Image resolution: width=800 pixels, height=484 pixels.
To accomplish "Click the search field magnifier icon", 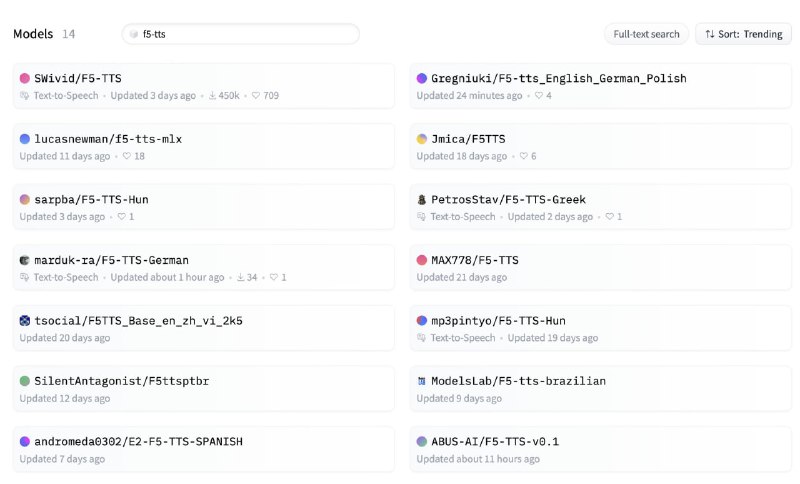I will tap(134, 34).
